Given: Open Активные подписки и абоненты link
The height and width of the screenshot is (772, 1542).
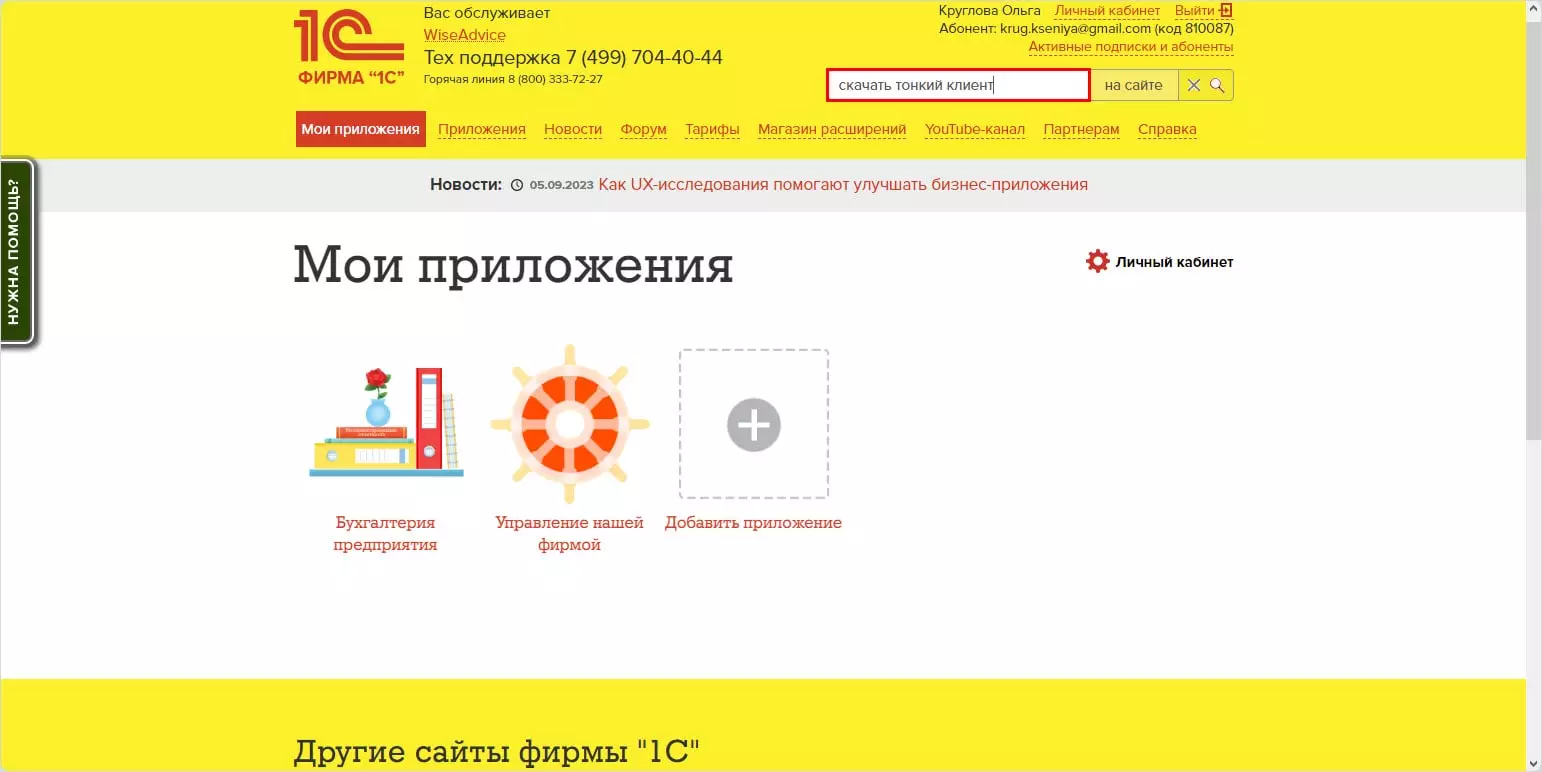Looking at the screenshot, I should pyautogui.click(x=1131, y=47).
